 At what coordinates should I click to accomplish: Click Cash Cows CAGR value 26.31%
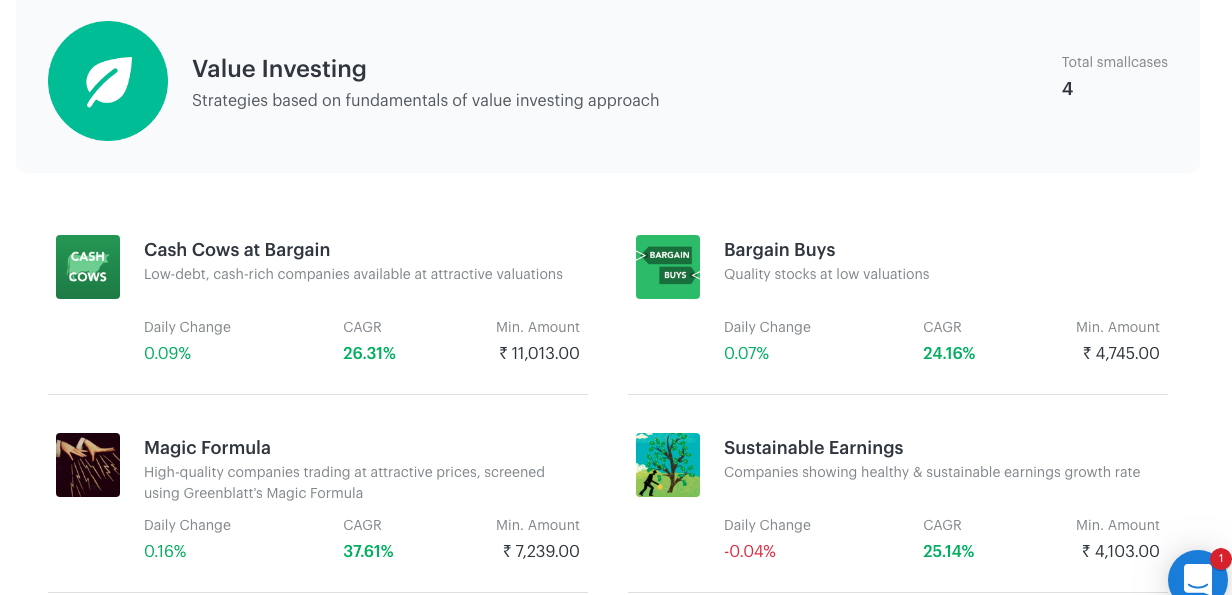tap(369, 353)
